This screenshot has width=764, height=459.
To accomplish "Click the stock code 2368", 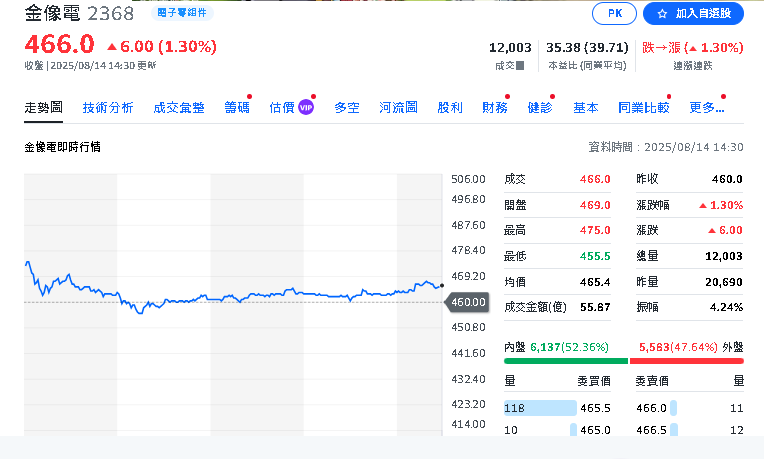I will pyautogui.click(x=111, y=14).
